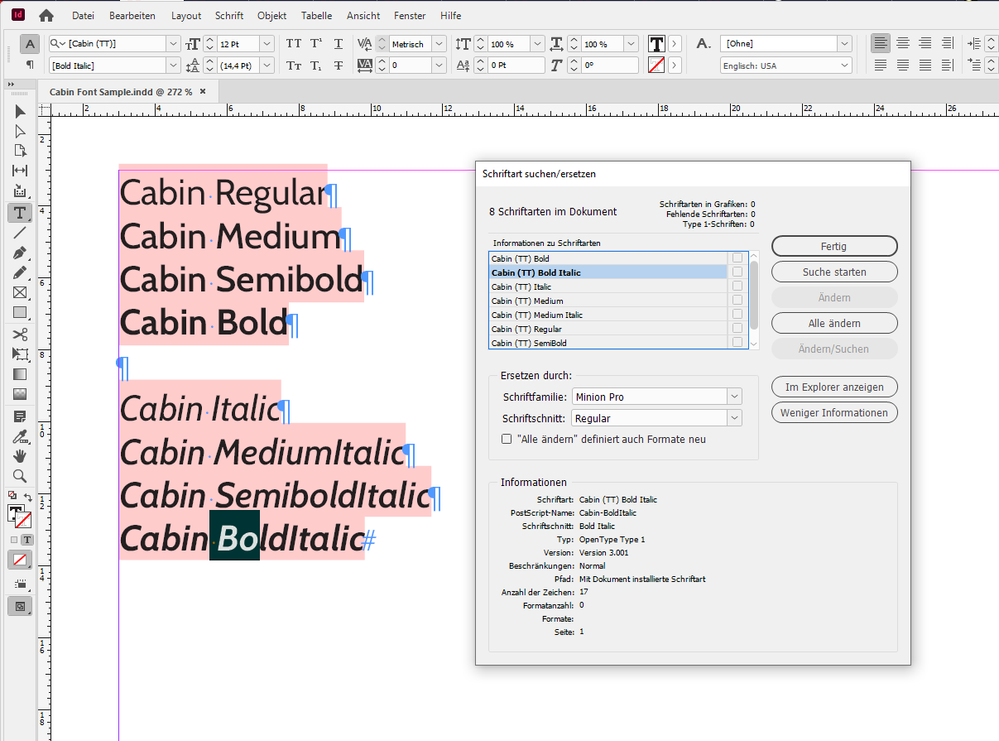
Task: Select Cabin (TT) Italic in font list
Action: (608, 287)
